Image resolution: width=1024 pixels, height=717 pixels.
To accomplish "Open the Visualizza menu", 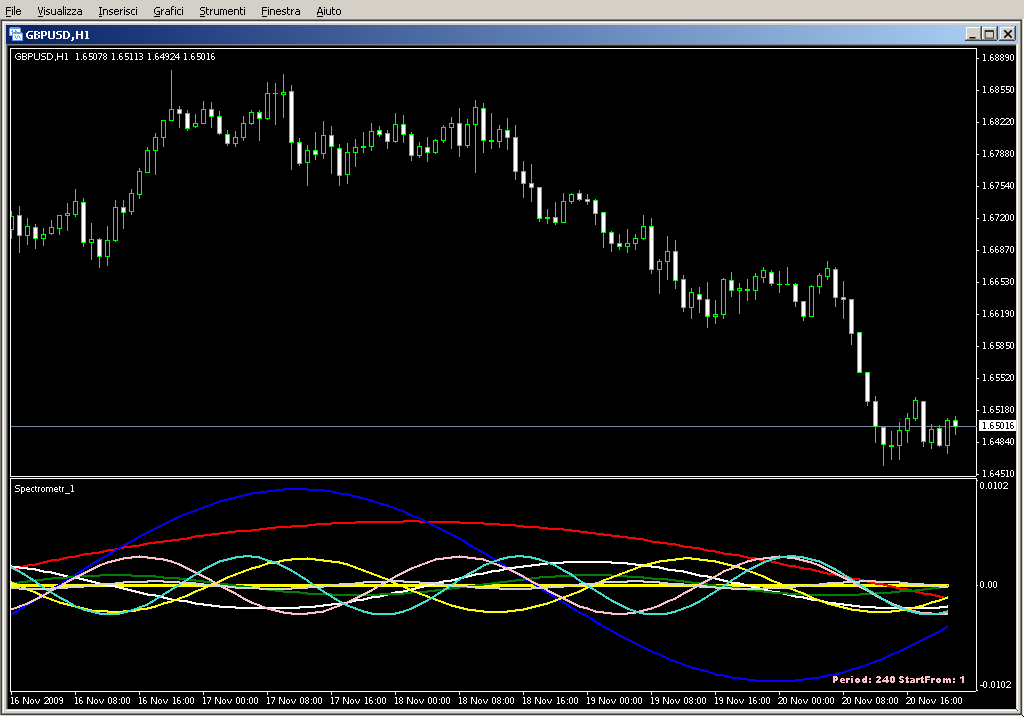I will (x=59, y=11).
